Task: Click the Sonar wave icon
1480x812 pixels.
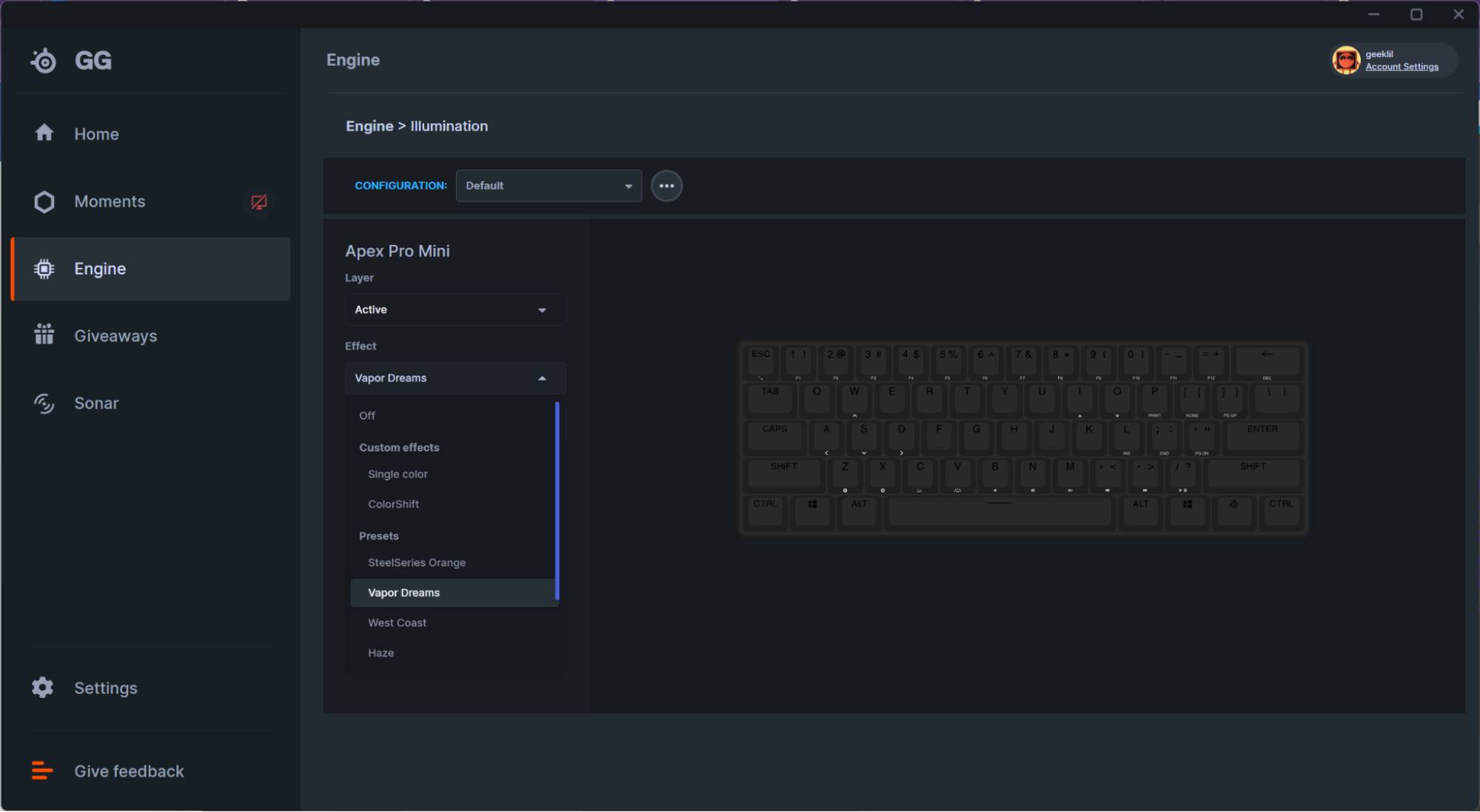Action: tap(44, 403)
